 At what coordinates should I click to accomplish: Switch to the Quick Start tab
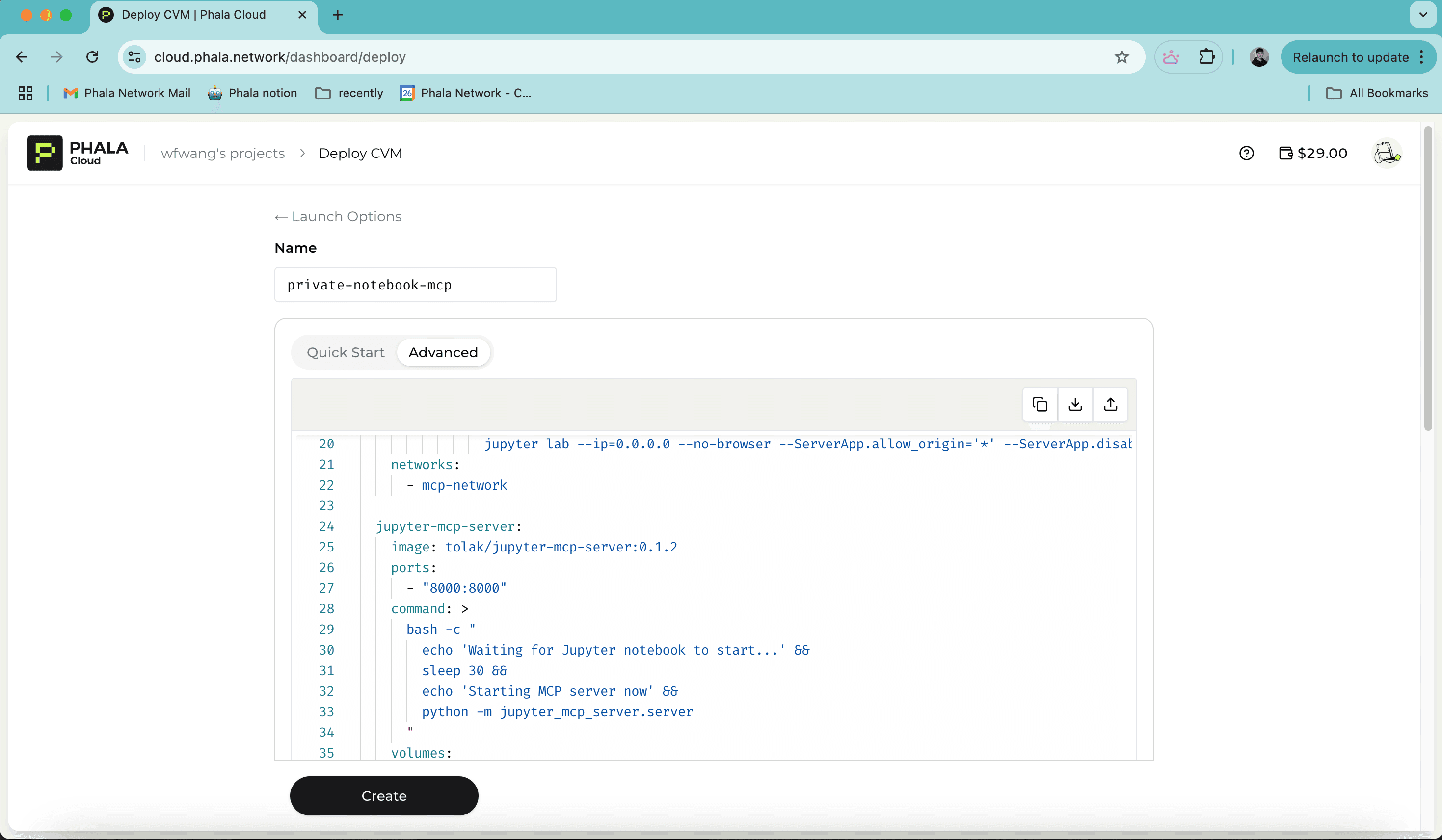click(x=345, y=352)
